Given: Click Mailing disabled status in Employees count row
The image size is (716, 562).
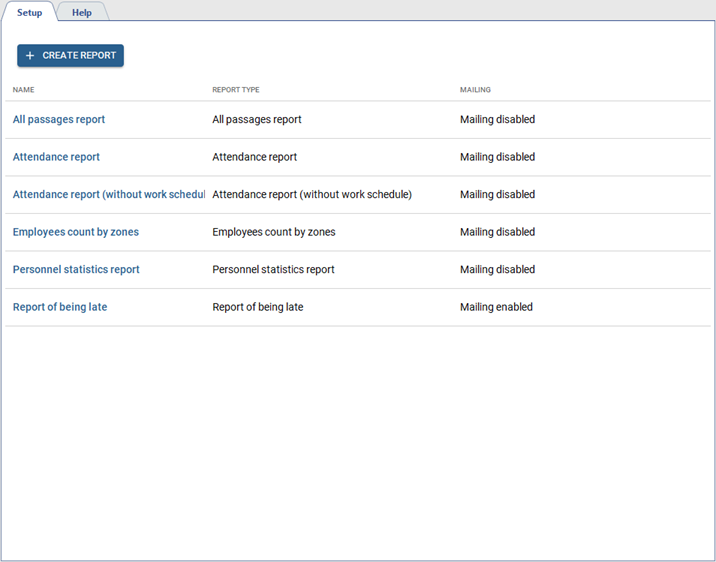Looking at the screenshot, I should pyautogui.click(x=497, y=232).
